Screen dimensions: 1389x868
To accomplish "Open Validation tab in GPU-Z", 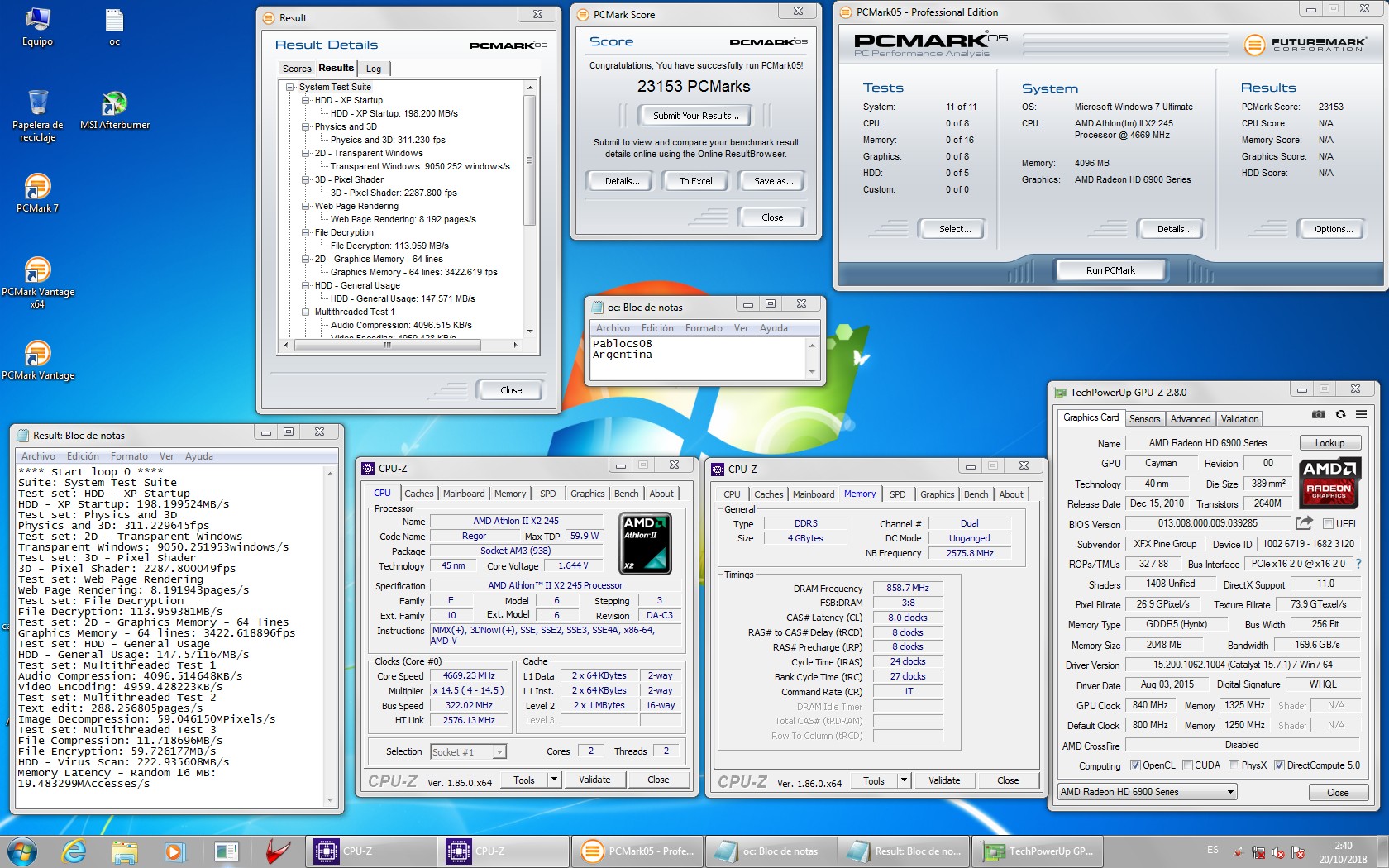I will [x=1239, y=419].
